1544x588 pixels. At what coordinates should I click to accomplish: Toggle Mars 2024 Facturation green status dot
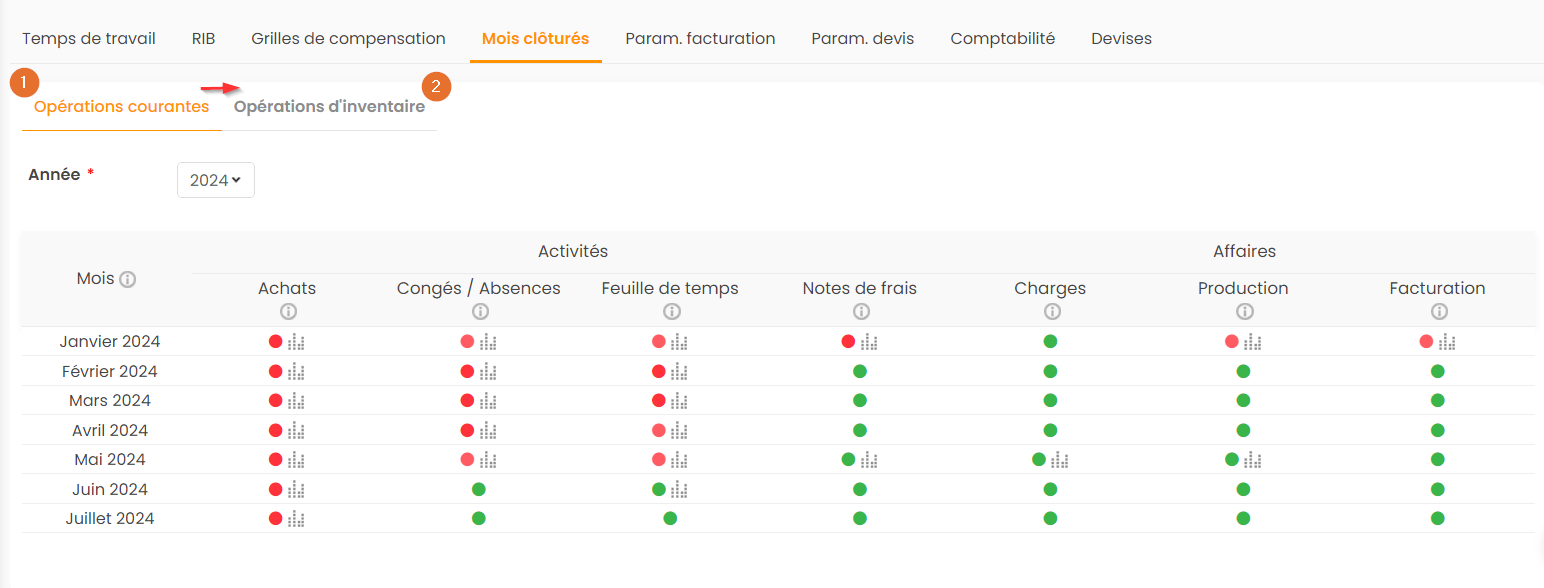pos(1438,401)
